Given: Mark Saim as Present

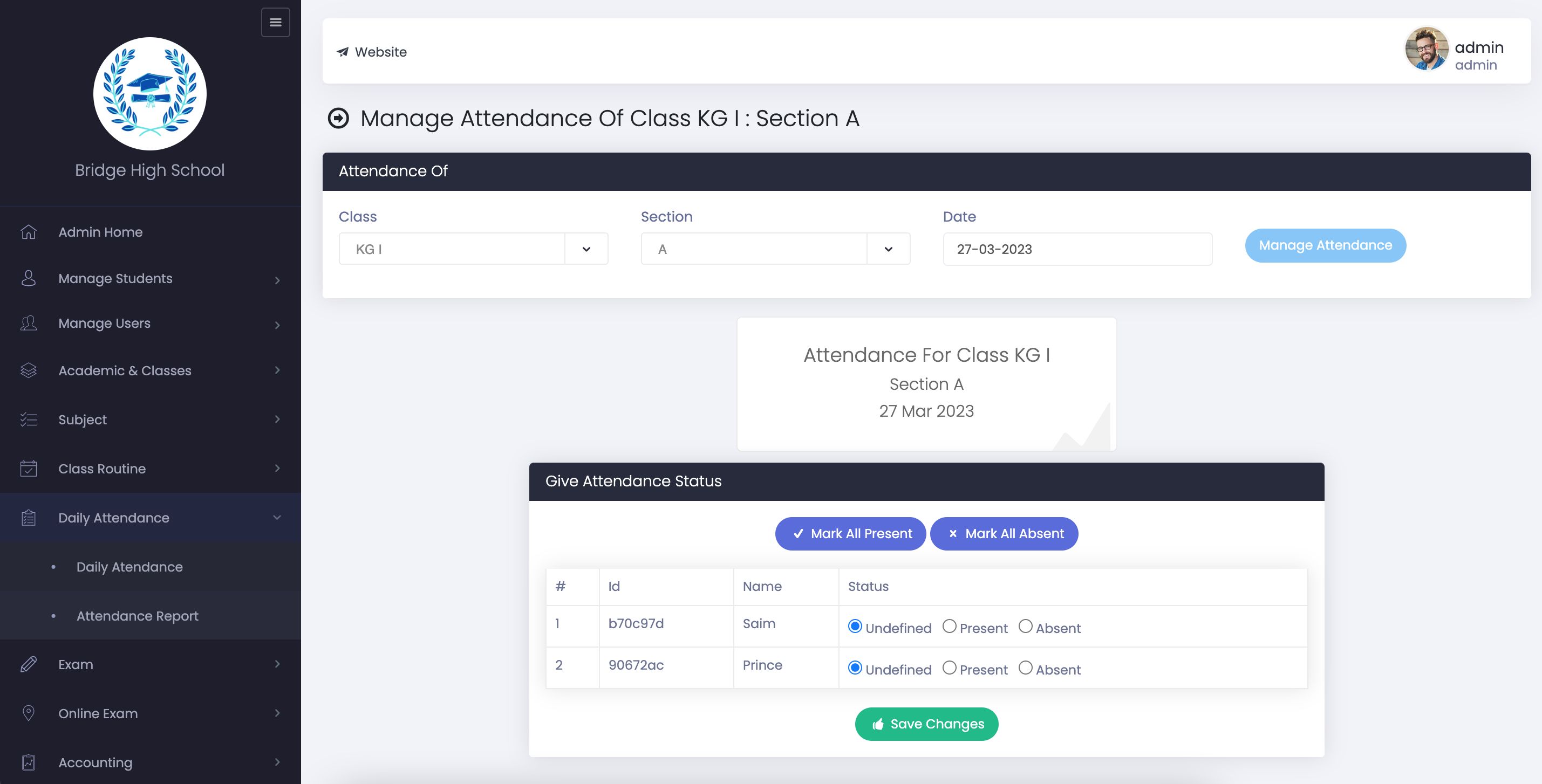Looking at the screenshot, I should click(x=950, y=627).
